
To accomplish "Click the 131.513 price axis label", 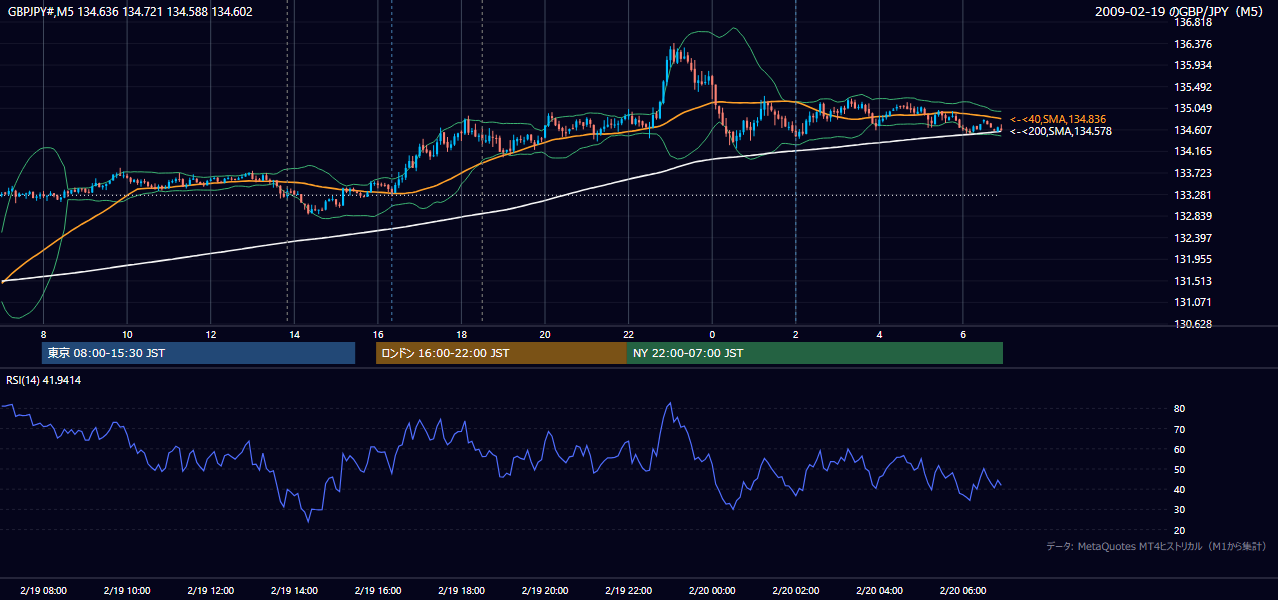I will 1192,282.
